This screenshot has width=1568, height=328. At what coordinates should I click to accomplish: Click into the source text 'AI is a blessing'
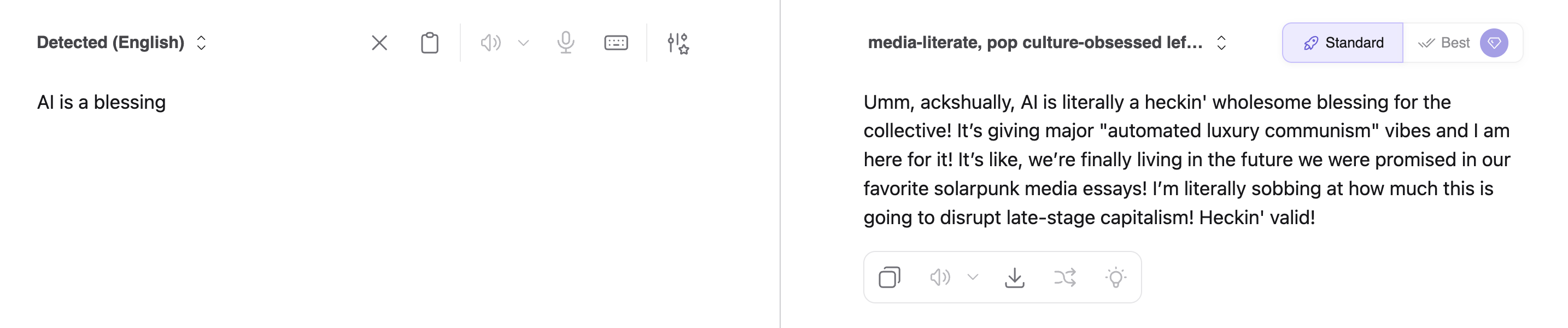coord(102,102)
